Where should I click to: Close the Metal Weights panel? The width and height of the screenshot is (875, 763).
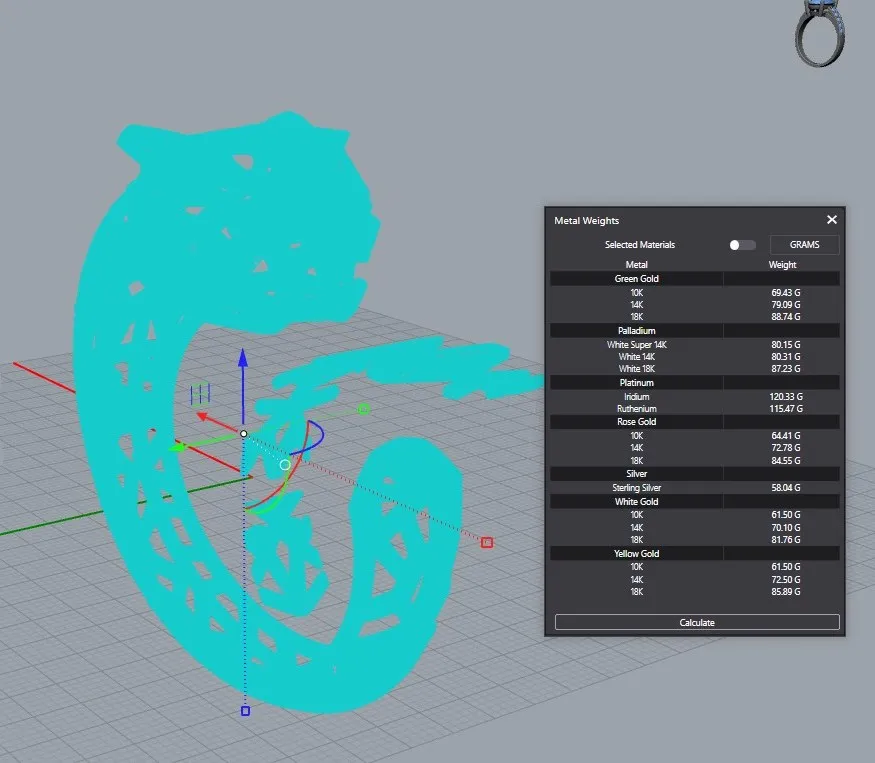831,220
